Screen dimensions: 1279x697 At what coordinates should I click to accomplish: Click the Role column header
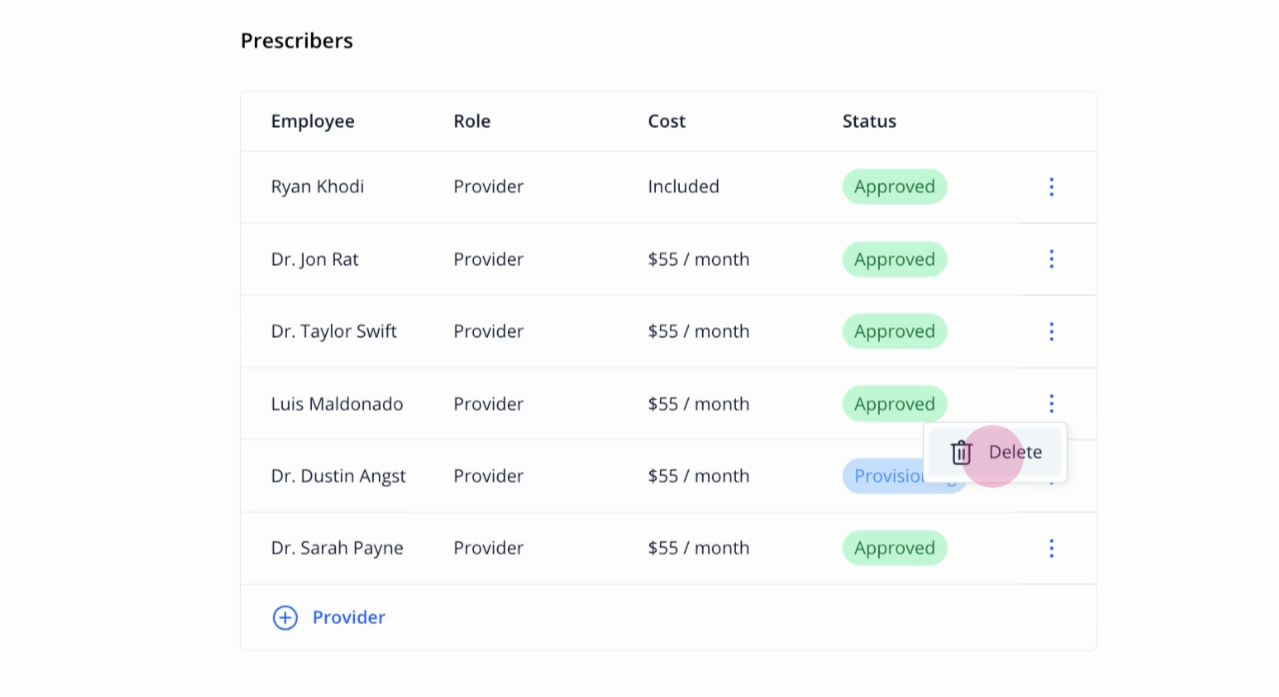point(472,121)
